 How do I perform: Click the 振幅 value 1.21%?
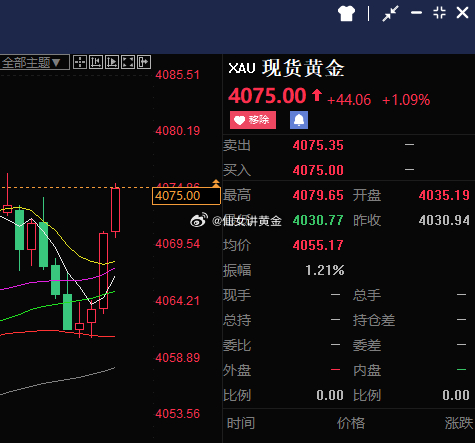[325, 270]
